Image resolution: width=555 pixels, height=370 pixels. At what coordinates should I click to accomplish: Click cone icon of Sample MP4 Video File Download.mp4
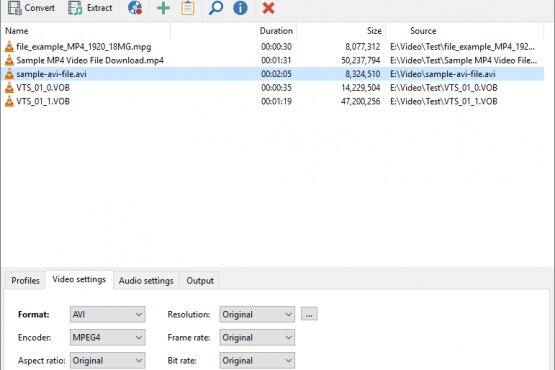point(10,60)
